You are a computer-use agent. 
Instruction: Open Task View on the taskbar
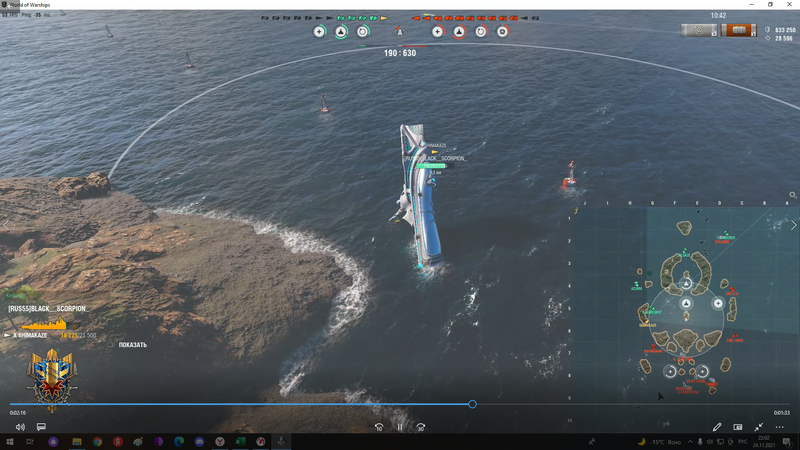30,441
